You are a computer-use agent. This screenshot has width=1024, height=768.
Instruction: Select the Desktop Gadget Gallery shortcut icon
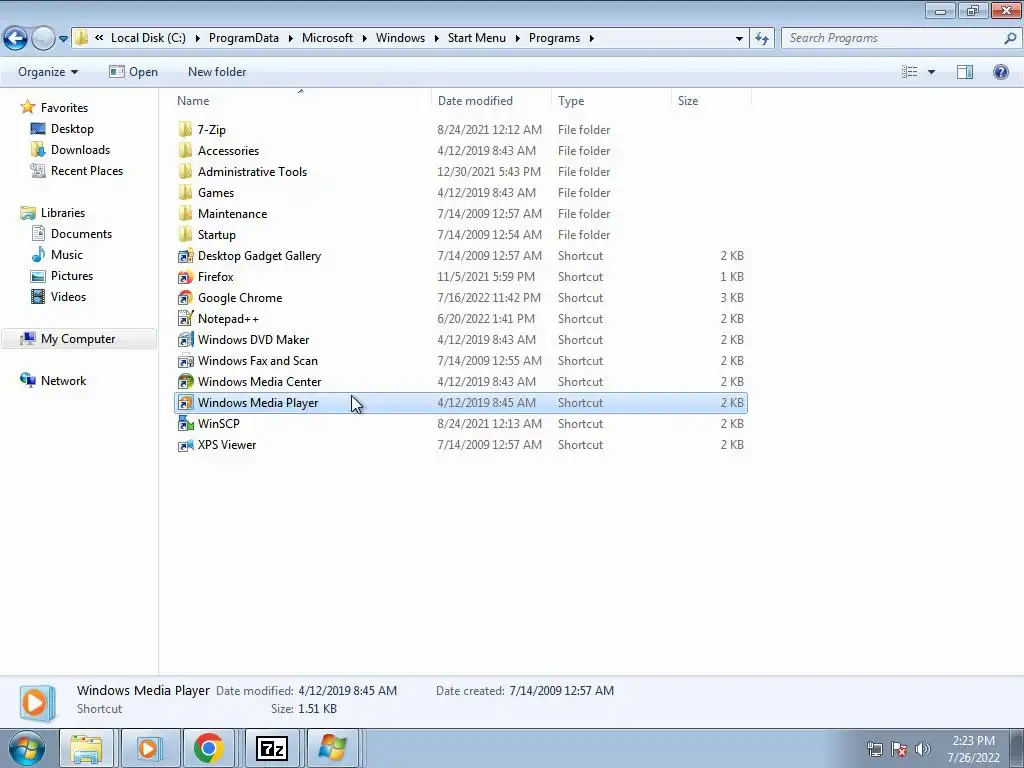(x=185, y=255)
